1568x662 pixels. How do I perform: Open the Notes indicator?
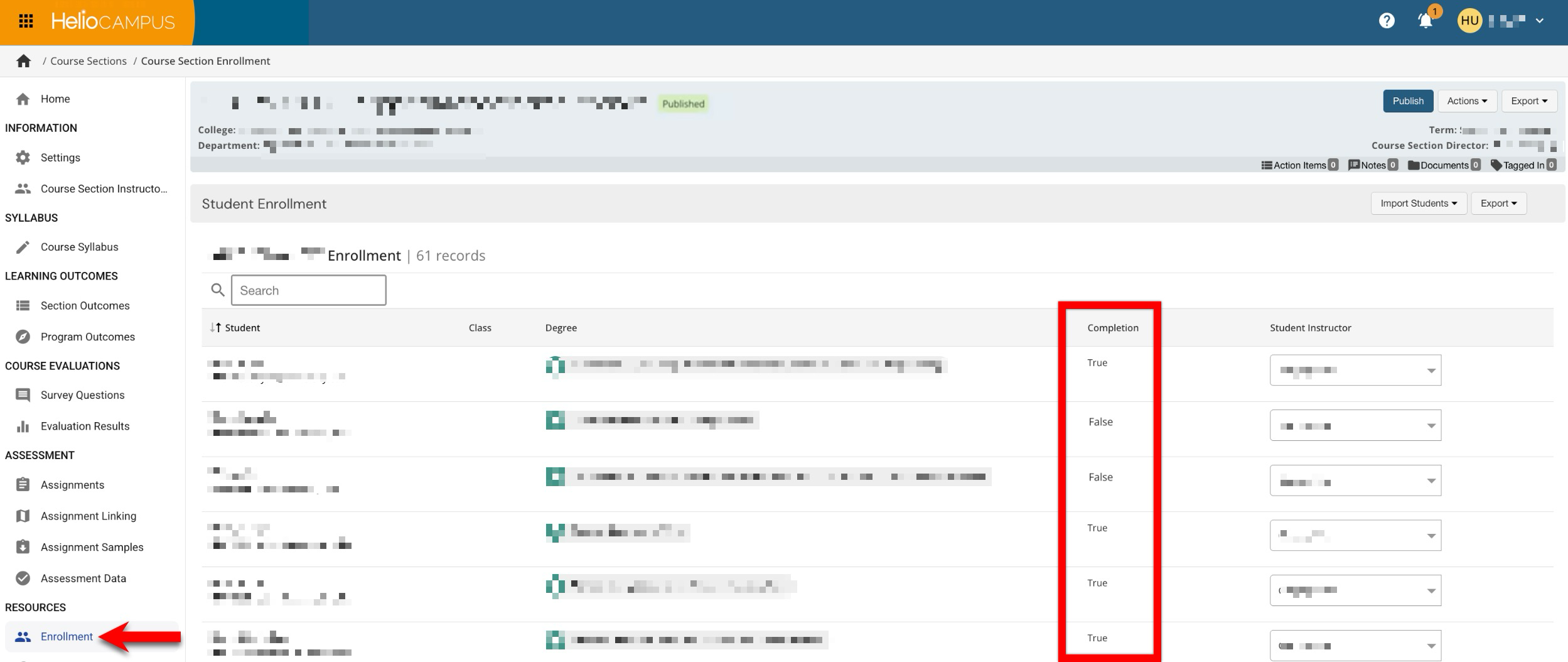[1354, 165]
